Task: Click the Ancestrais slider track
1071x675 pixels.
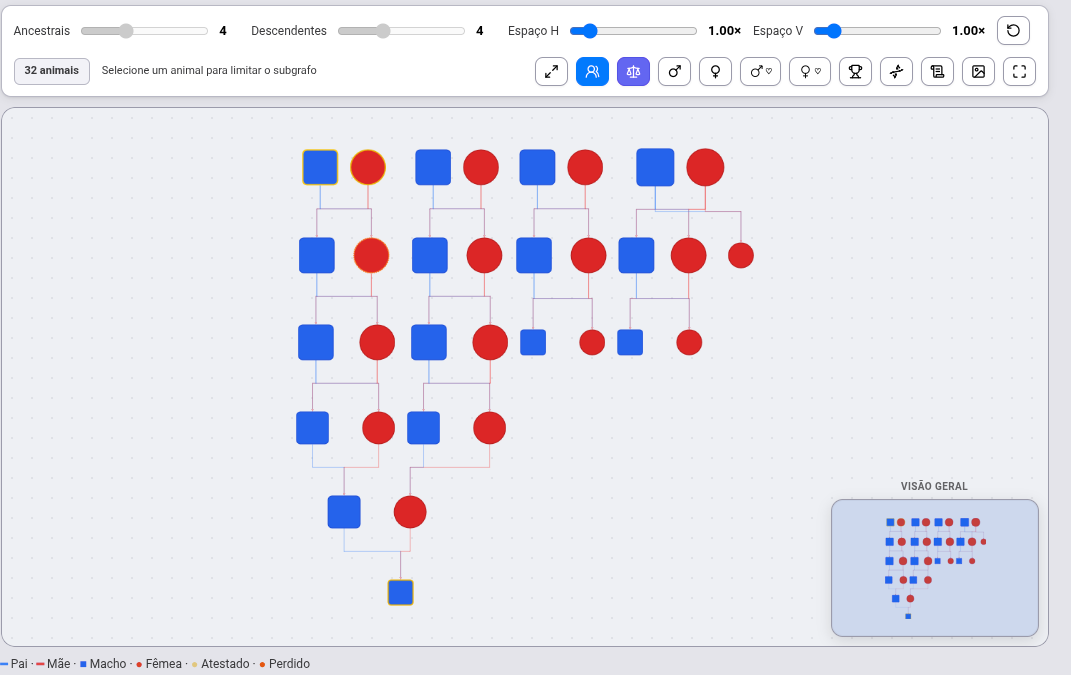Action: tap(144, 31)
